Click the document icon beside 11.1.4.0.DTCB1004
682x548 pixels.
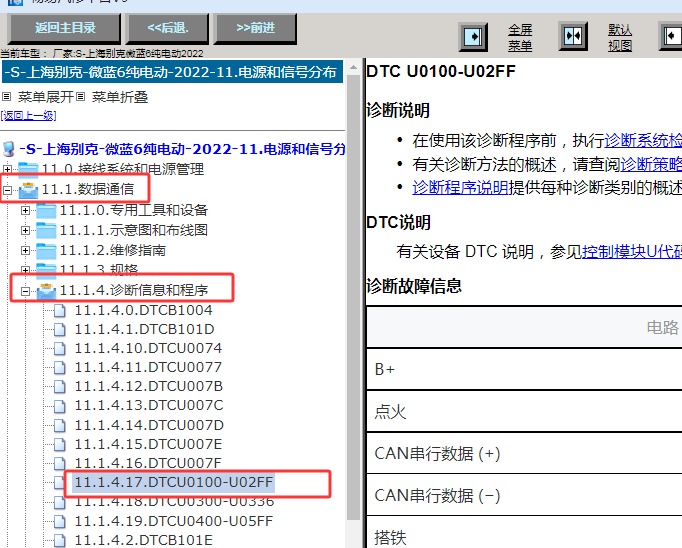pos(60,311)
